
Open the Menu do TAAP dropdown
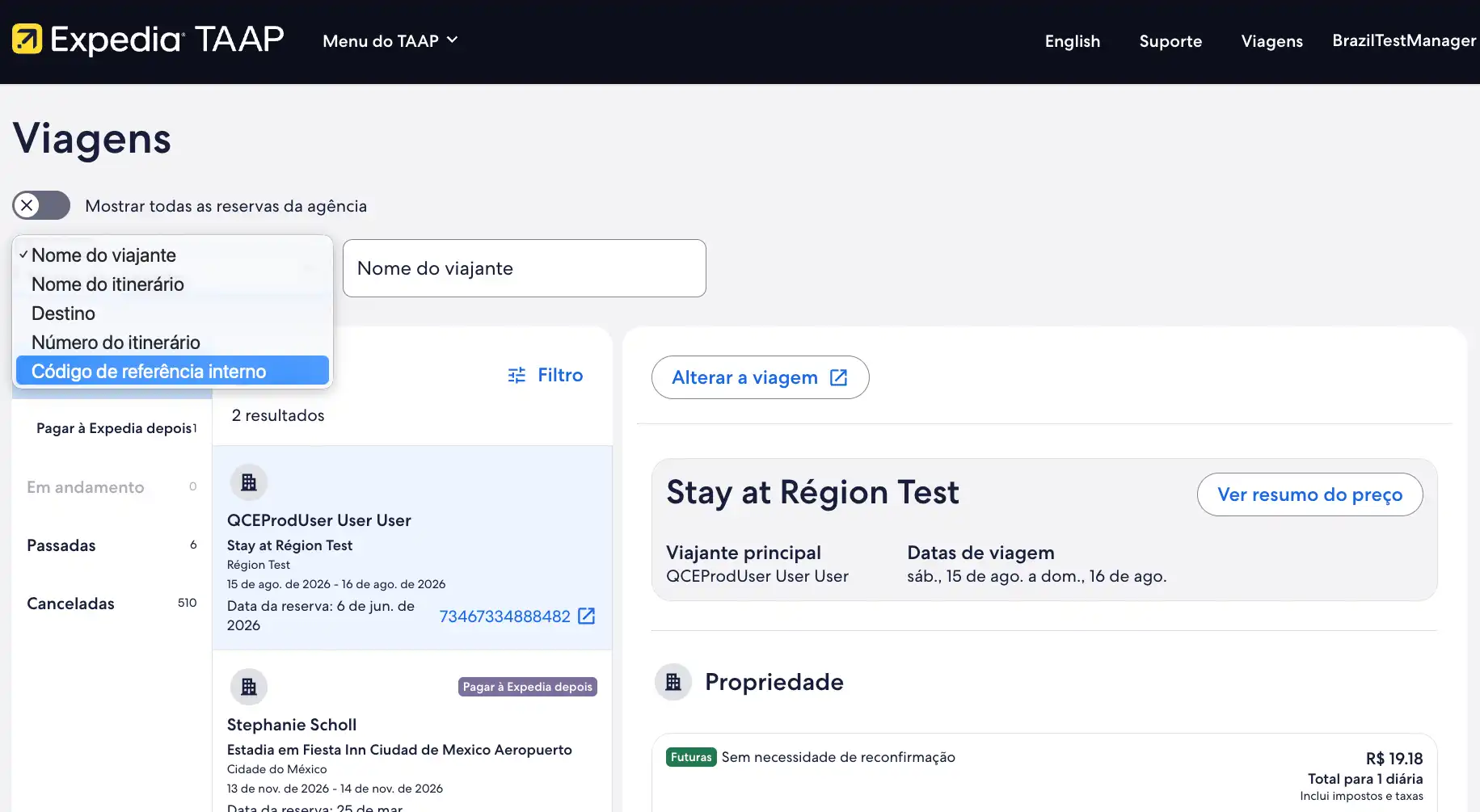390,40
